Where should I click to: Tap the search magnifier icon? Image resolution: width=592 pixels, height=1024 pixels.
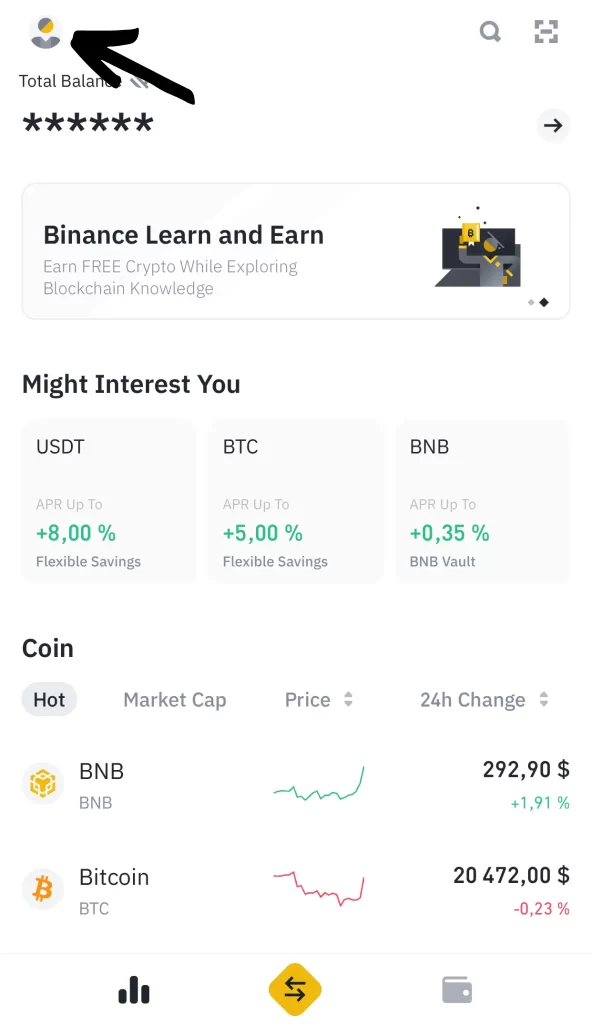(x=490, y=31)
